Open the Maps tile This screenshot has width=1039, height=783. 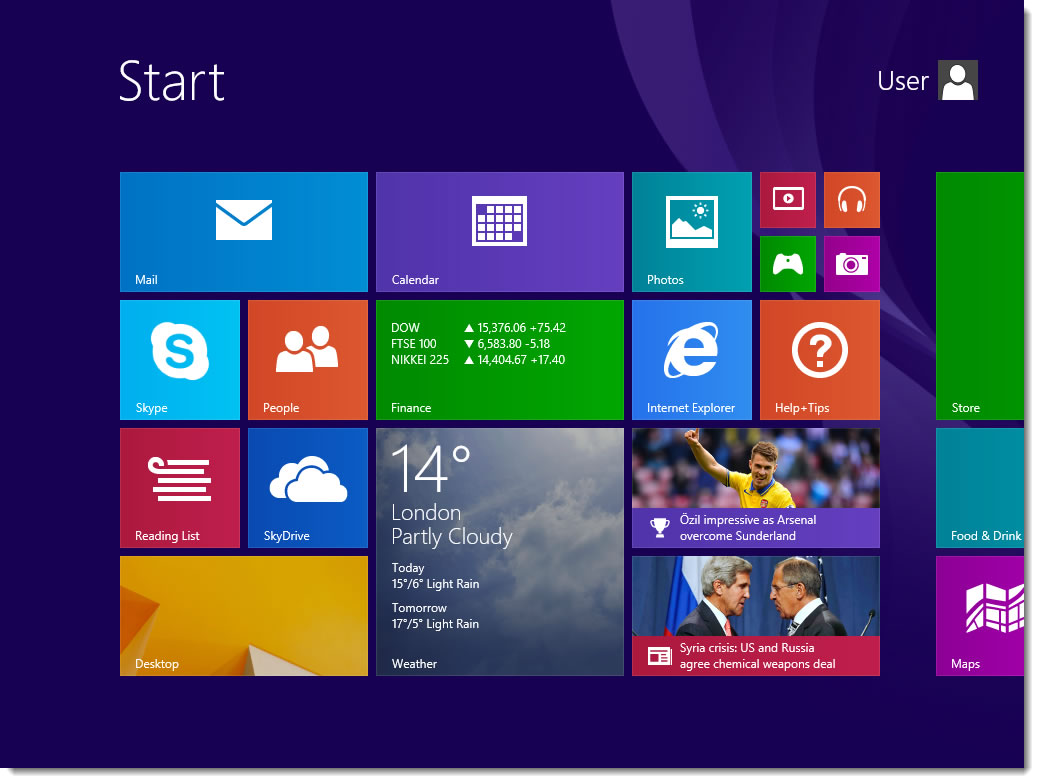coord(979,616)
